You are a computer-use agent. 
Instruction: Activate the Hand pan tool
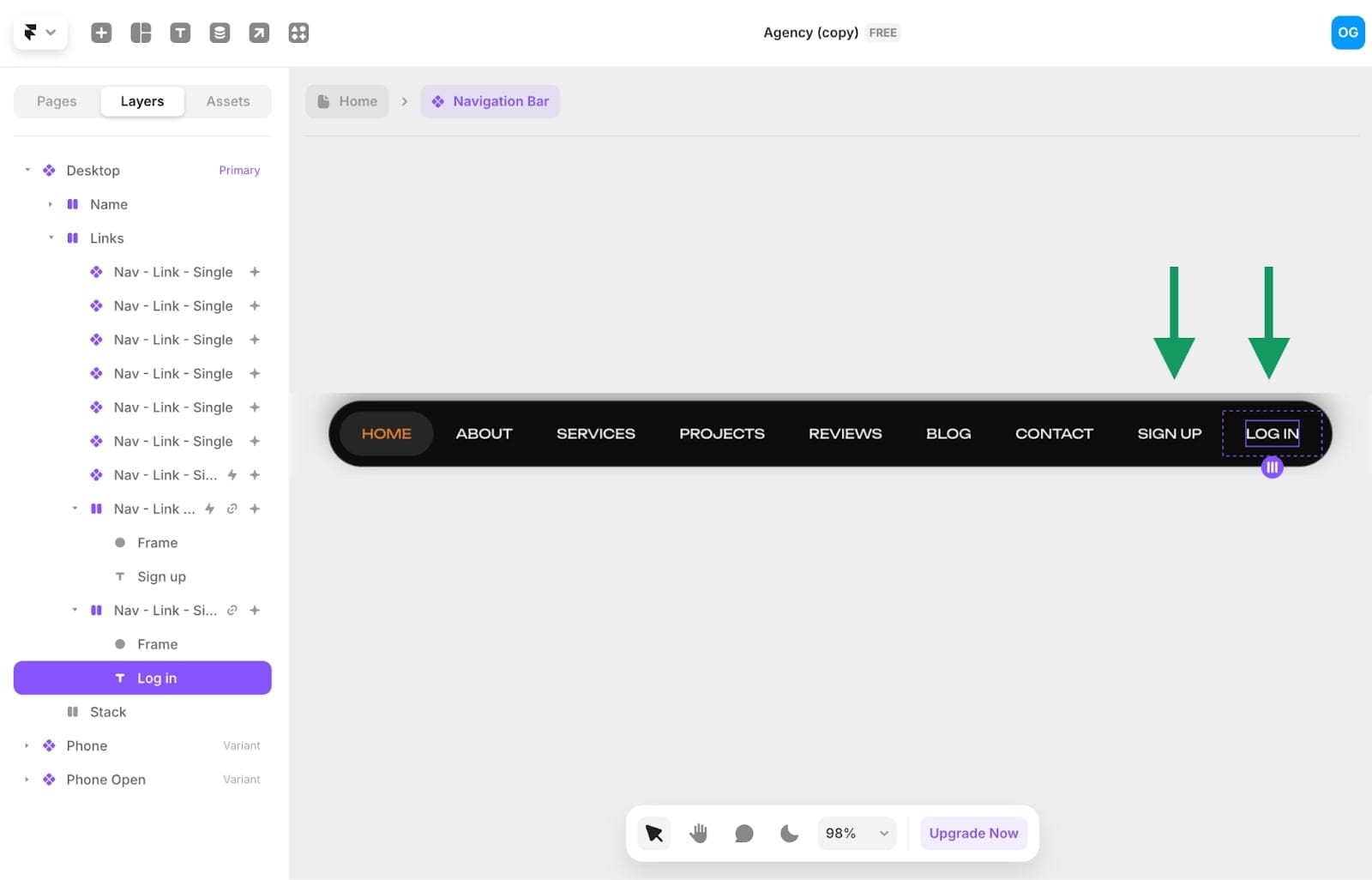coord(698,832)
